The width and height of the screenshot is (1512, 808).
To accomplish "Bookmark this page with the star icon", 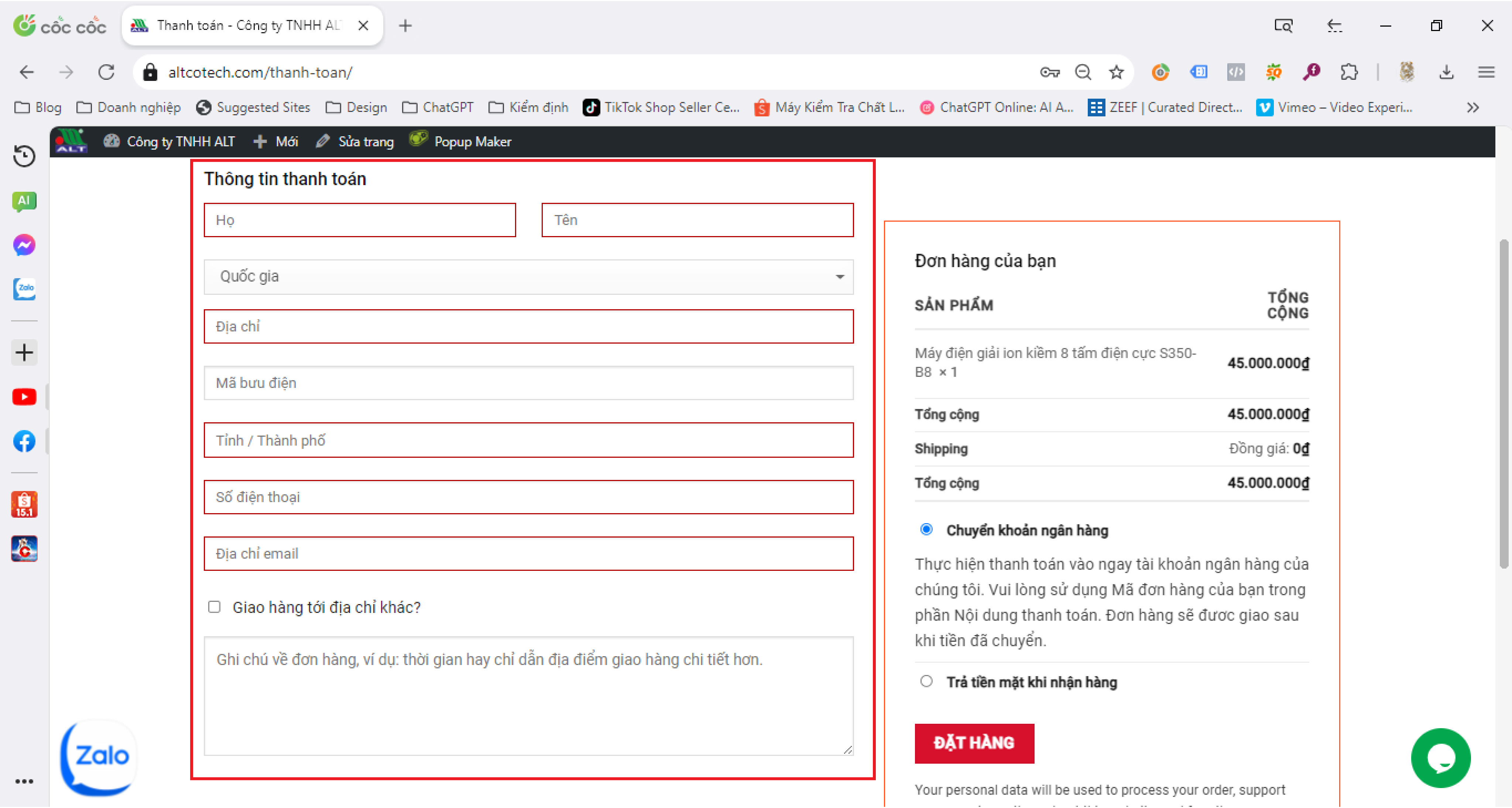I will tap(1116, 72).
